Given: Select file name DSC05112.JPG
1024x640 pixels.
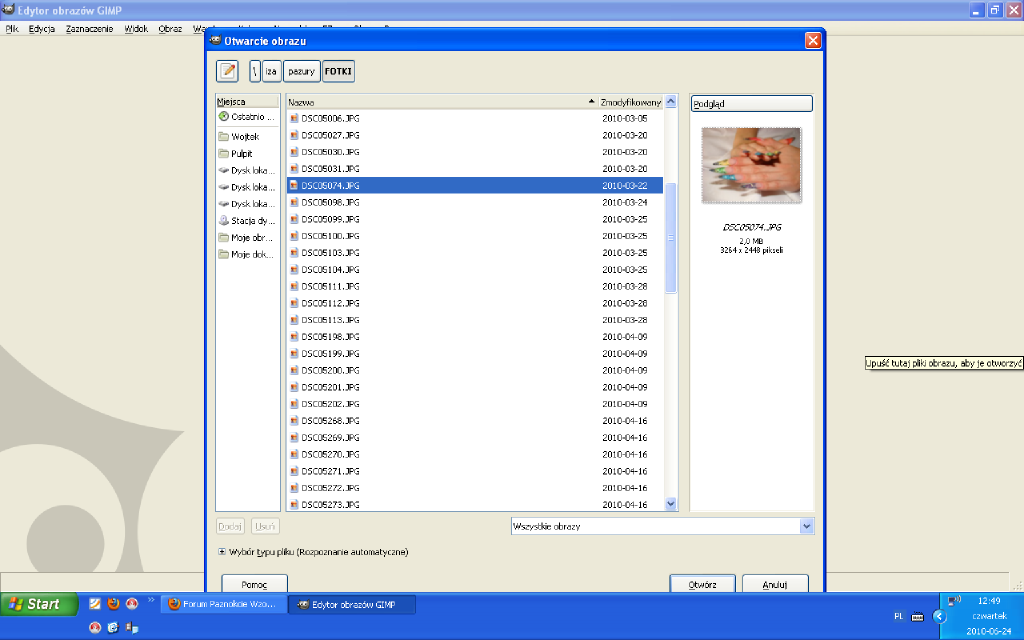Looking at the screenshot, I should pyautogui.click(x=330, y=303).
